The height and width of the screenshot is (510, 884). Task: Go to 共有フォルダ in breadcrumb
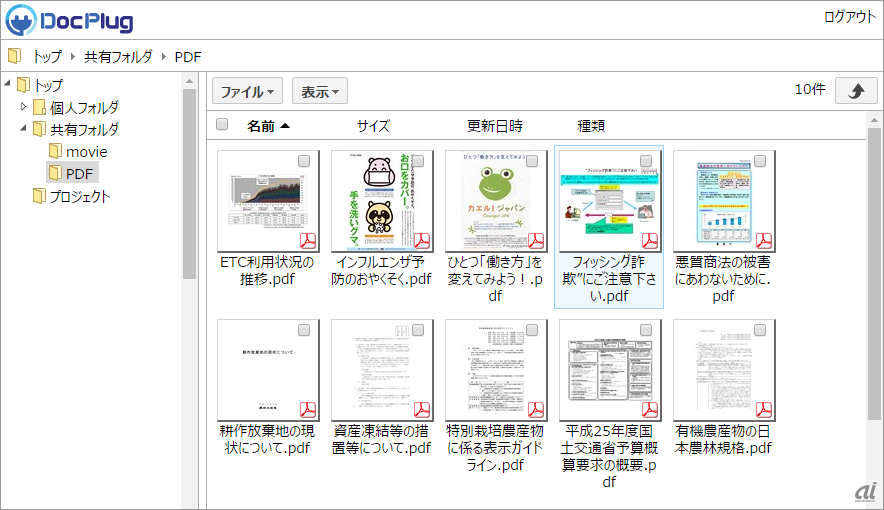(118, 57)
